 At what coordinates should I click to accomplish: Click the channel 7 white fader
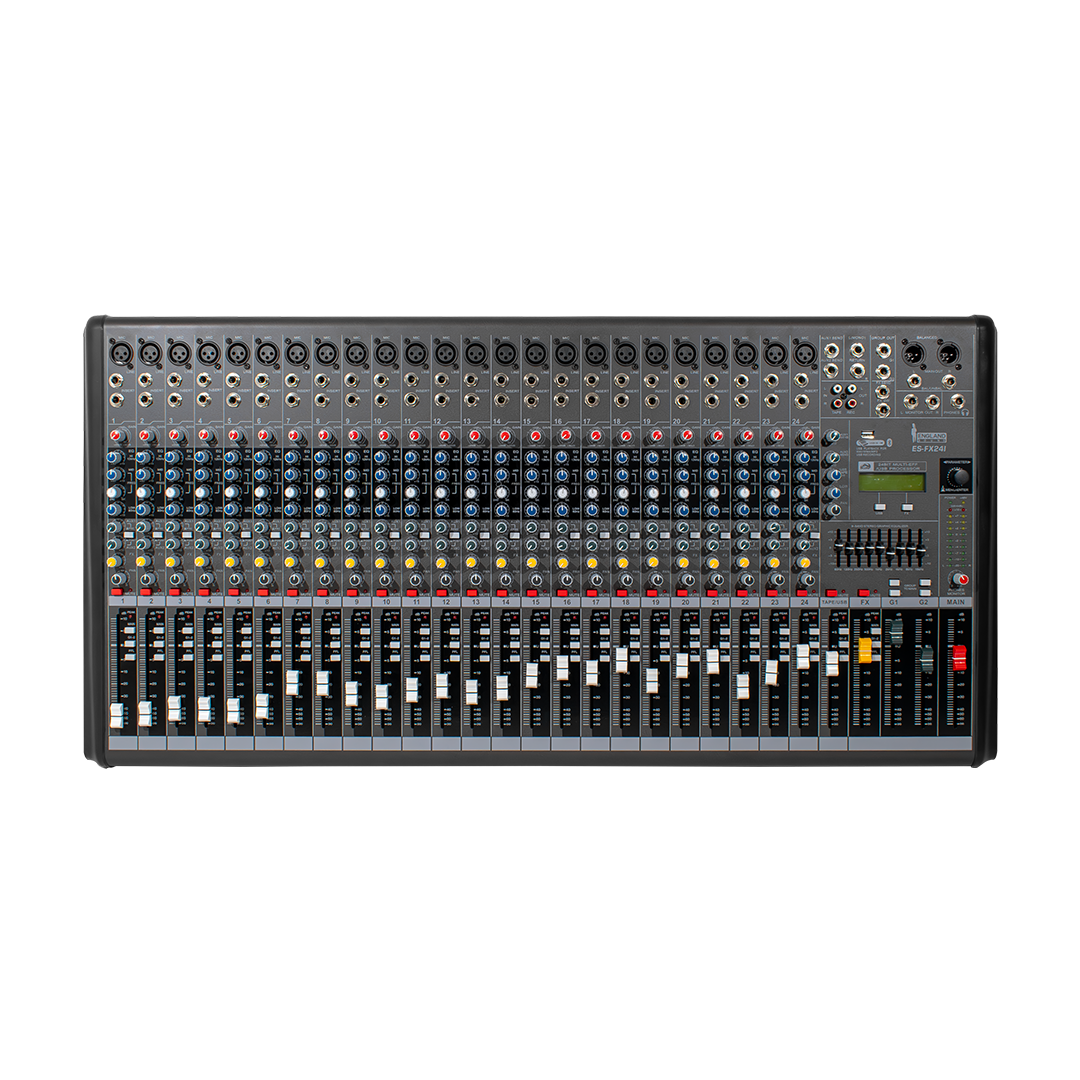click(x=292, y=683)
